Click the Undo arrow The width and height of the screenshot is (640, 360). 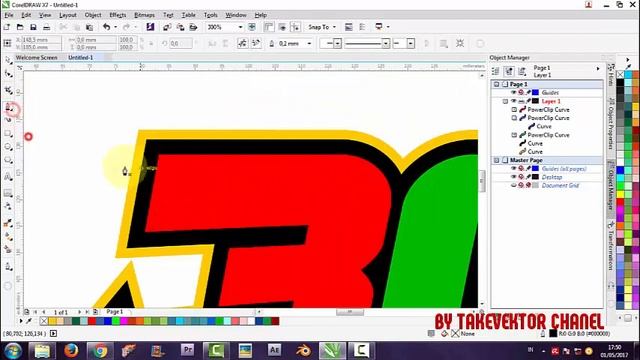[x=106, y=27]
